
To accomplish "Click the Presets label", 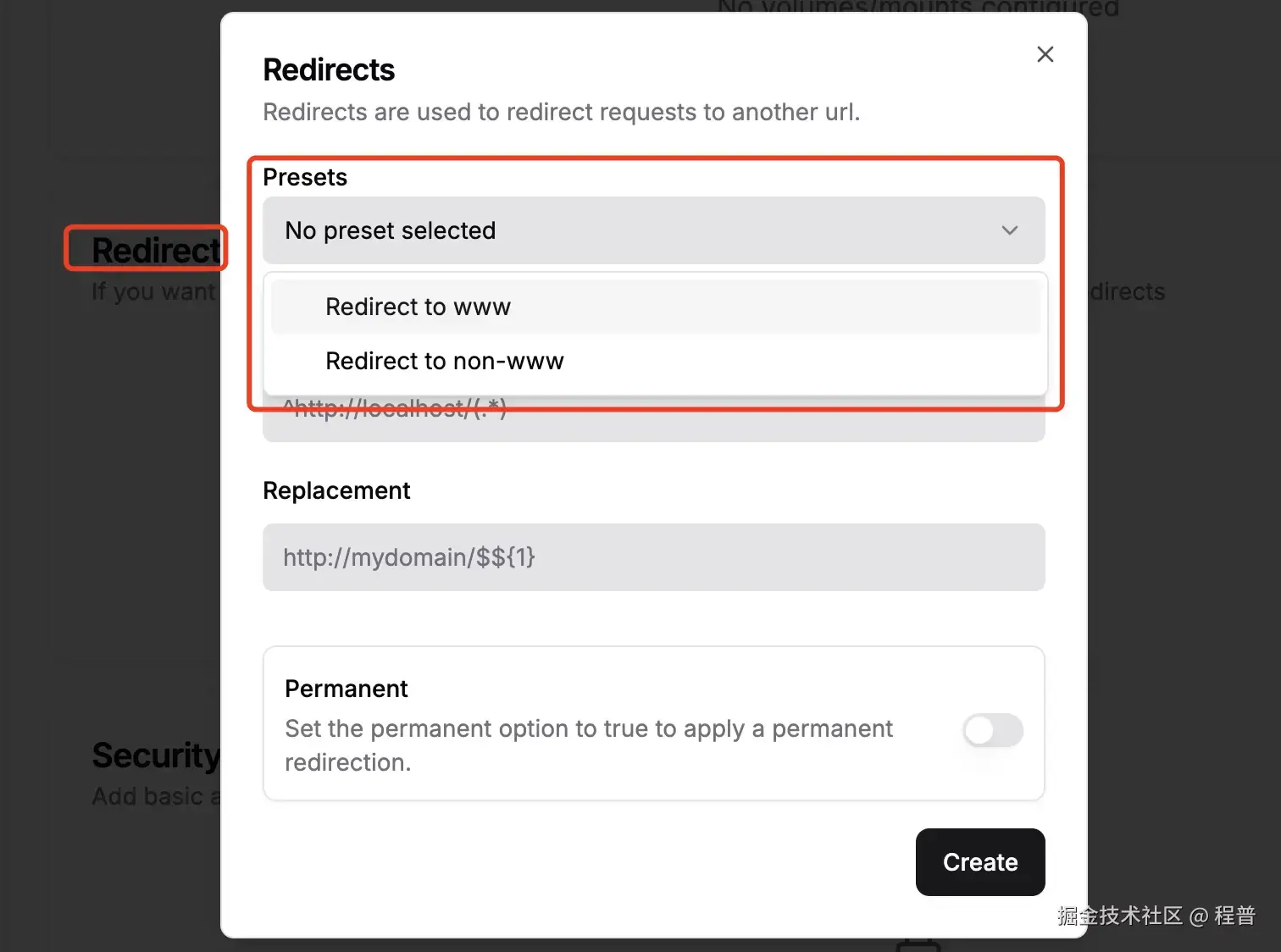I will 305,177.
